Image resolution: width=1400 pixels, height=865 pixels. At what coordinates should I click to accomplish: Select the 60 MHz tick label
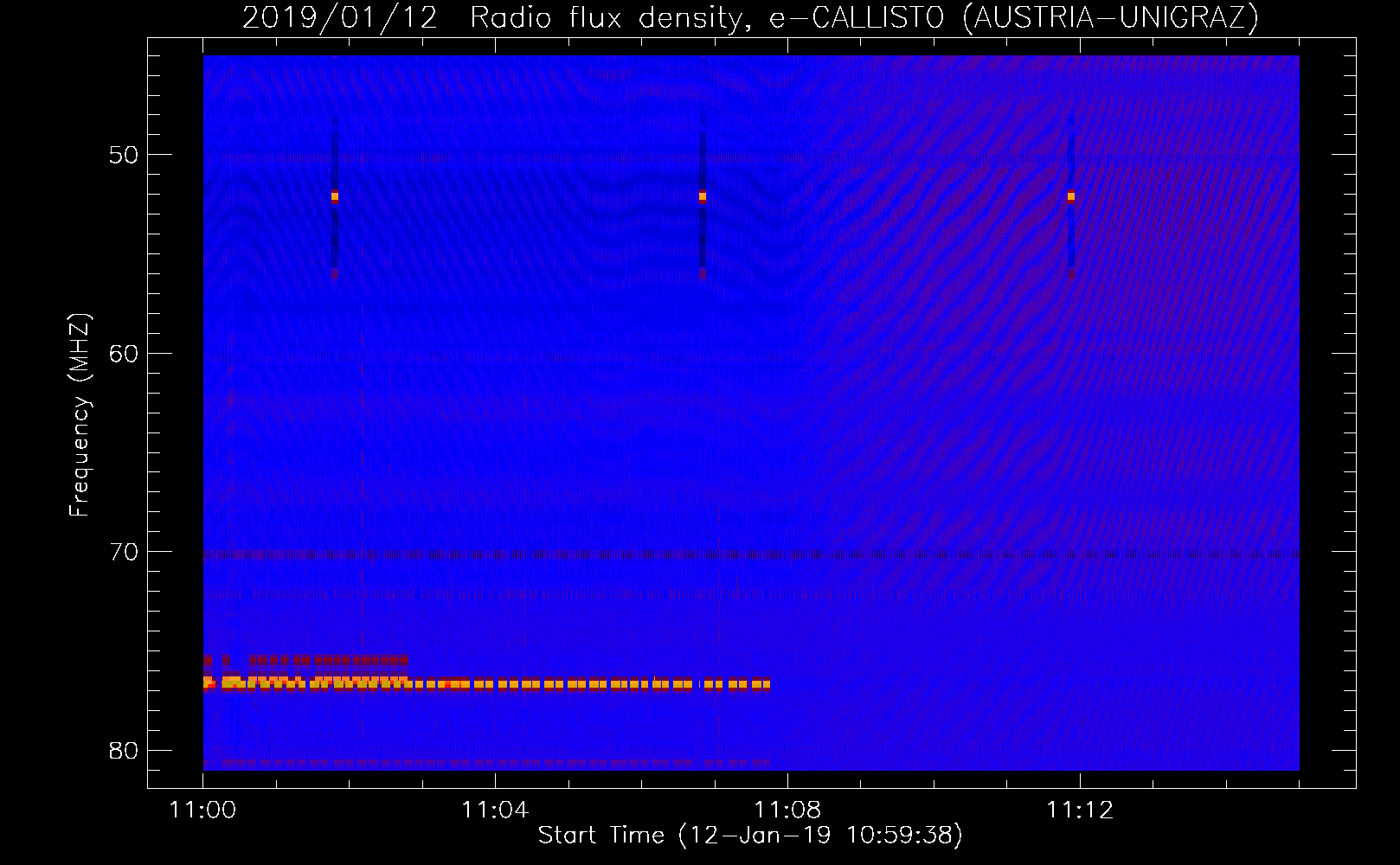click(x=124, y=353)
